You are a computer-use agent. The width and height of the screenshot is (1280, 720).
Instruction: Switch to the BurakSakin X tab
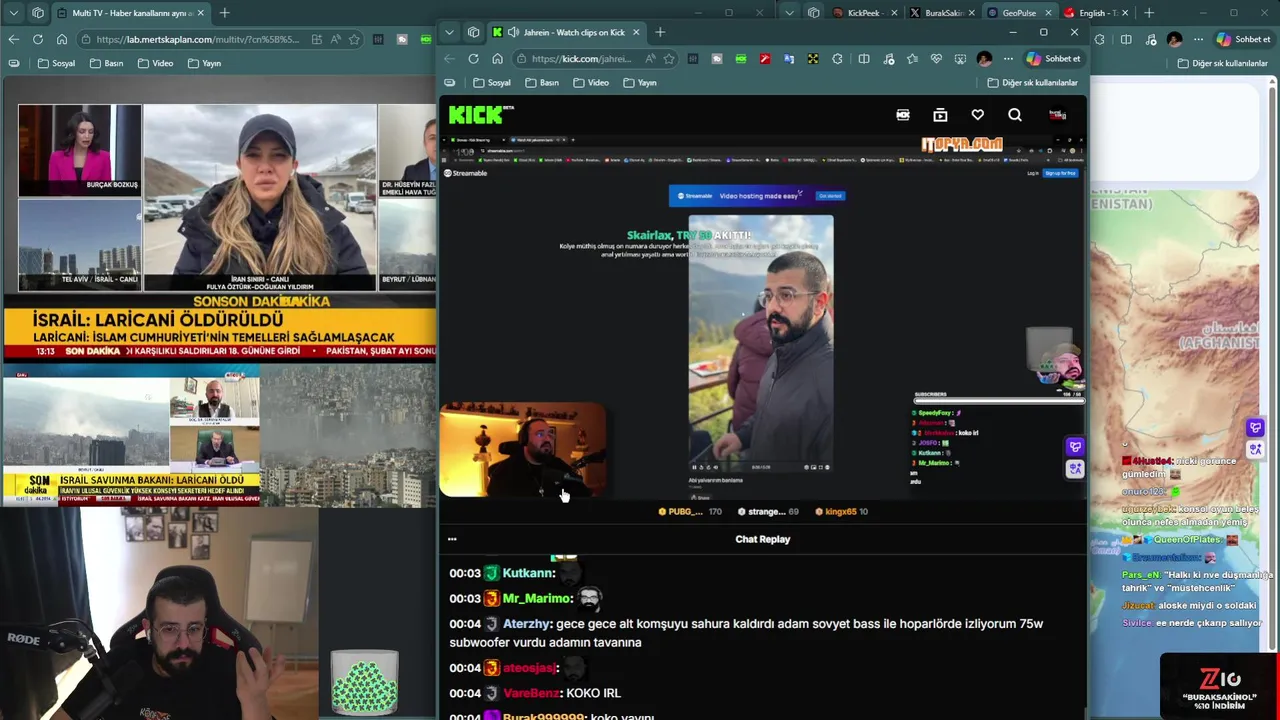942,13
